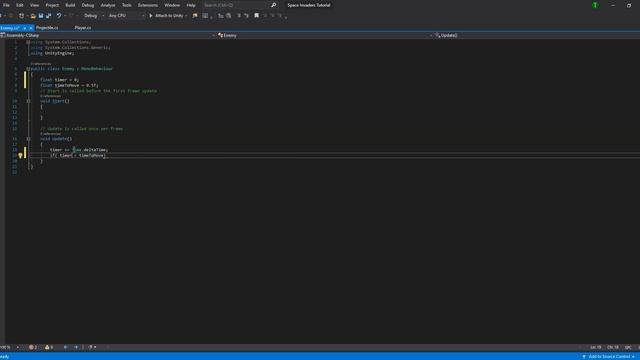Click the bookmark toggle icon in toolbar
Screen dimensions: 640x360
pos(256,16)
